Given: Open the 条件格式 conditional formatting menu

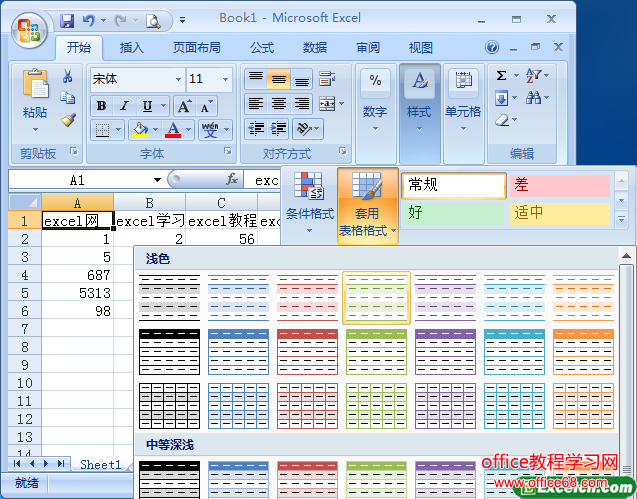Looking at the screenshot, I should pos(310,202).
